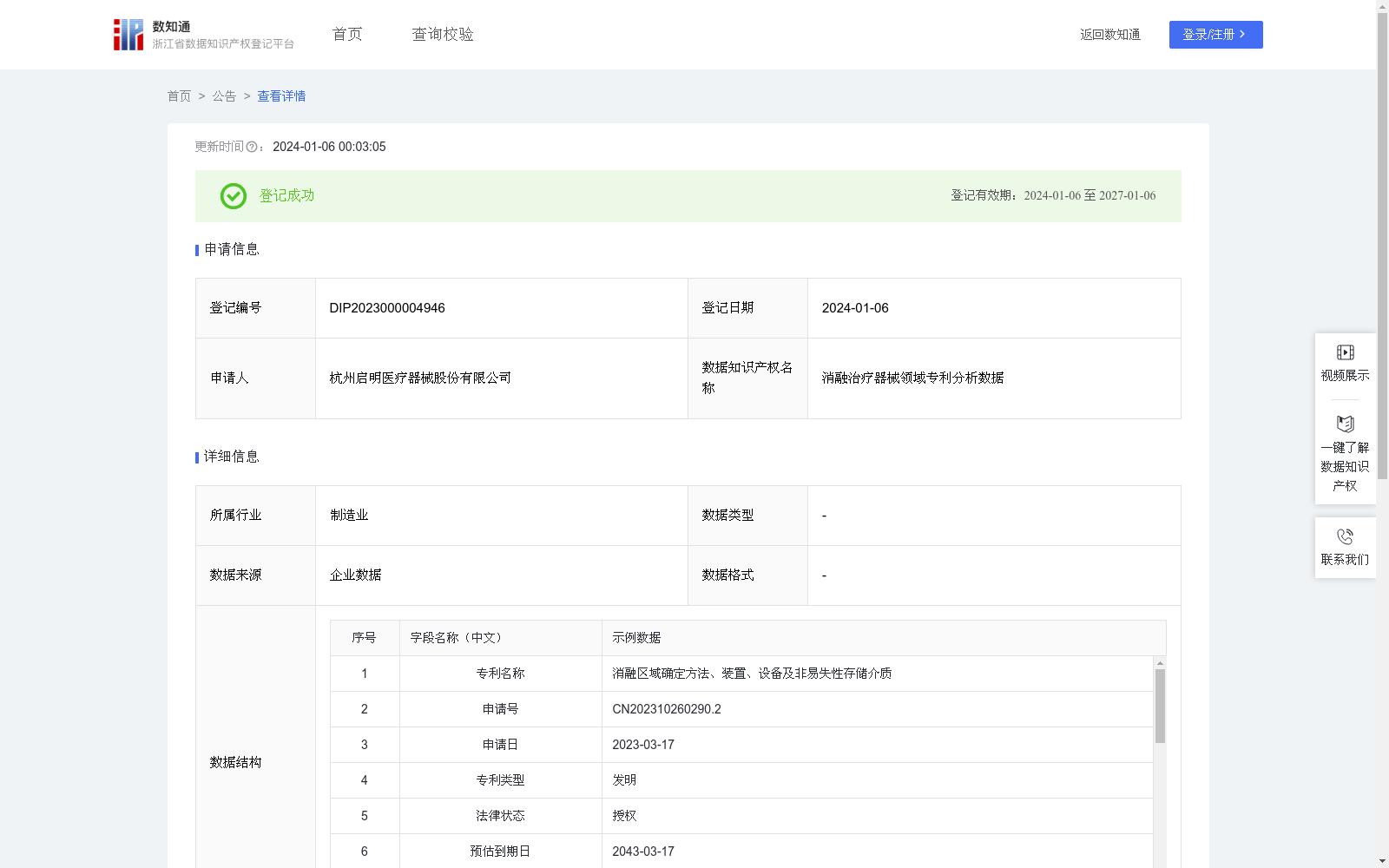Screen dimensions: 1389x868
Task: Select registration number DIP2023000004946
Action: (x=387, y=308)
